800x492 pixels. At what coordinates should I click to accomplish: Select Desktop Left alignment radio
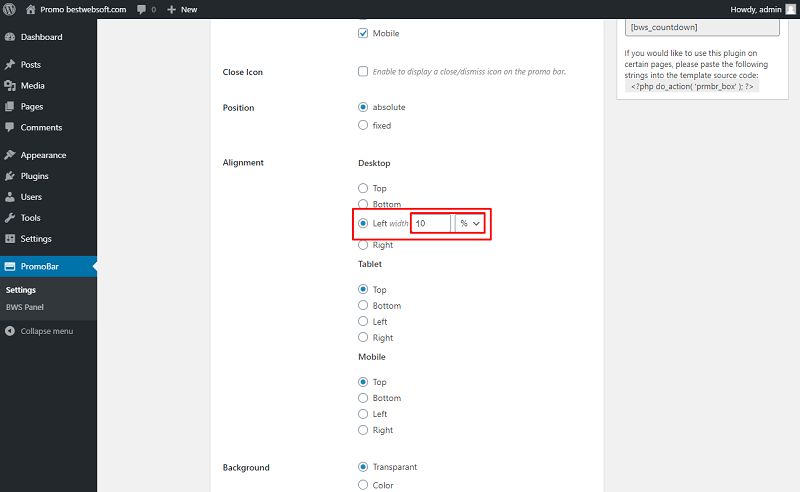click(x=363, y=223)
